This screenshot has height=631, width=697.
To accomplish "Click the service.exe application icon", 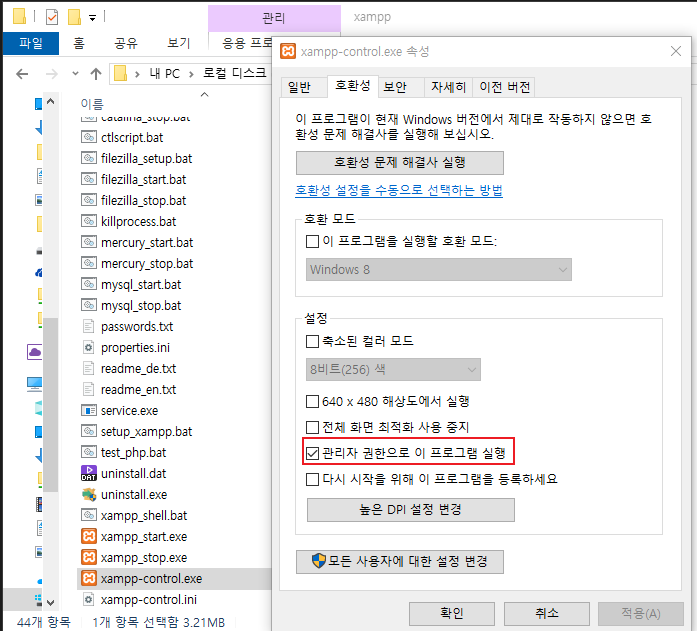I will click(x=89, y=410).
